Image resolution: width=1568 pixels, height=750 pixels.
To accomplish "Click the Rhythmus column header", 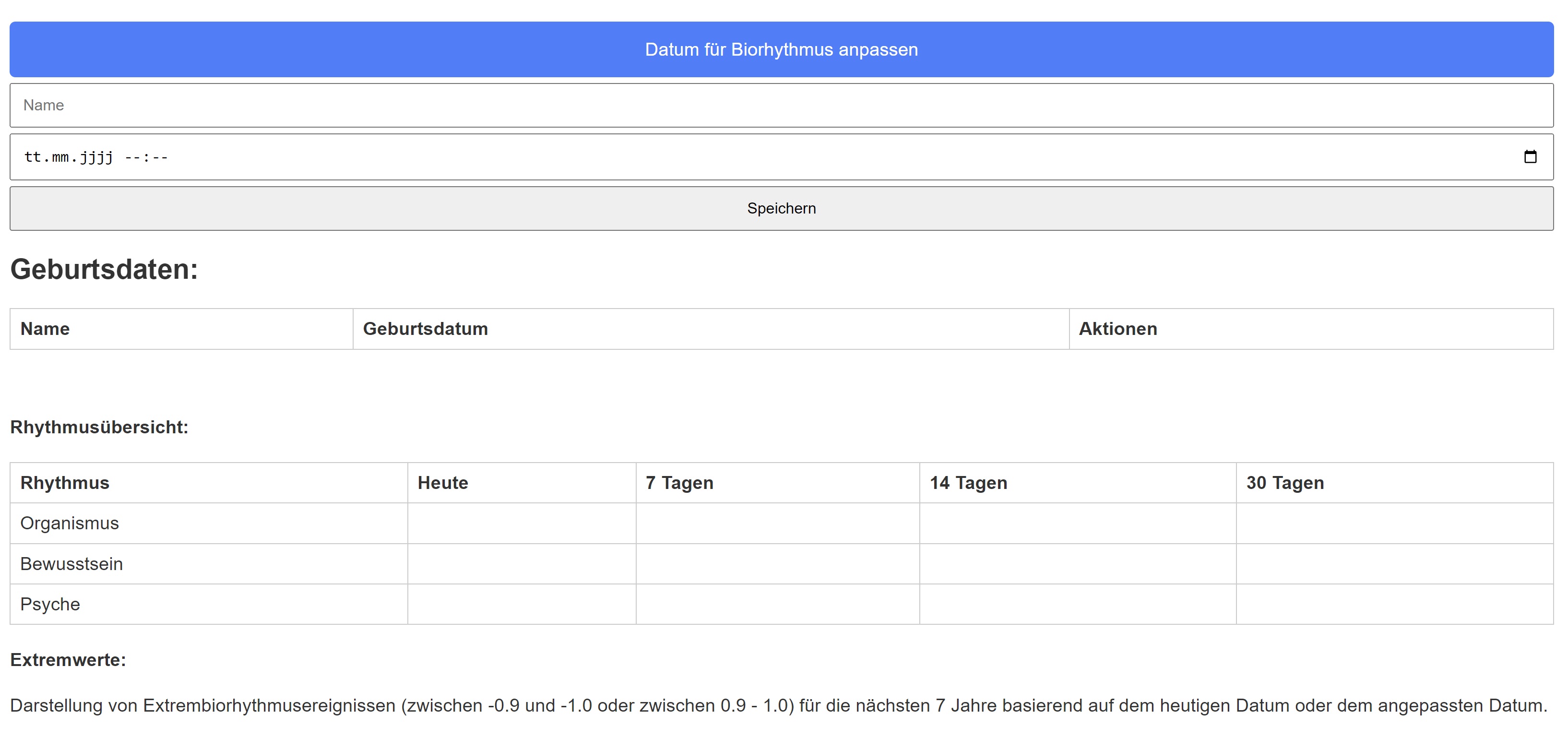I will 64,483.
